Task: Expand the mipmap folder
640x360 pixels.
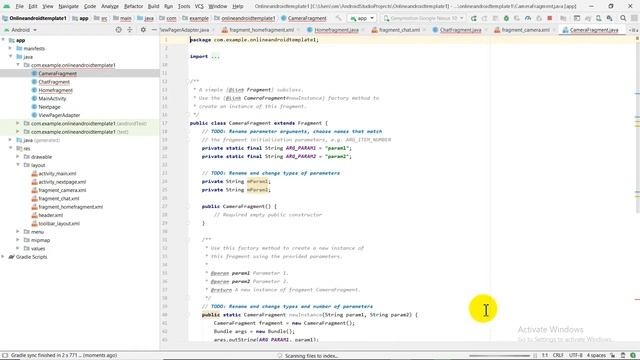Action: 18,240
